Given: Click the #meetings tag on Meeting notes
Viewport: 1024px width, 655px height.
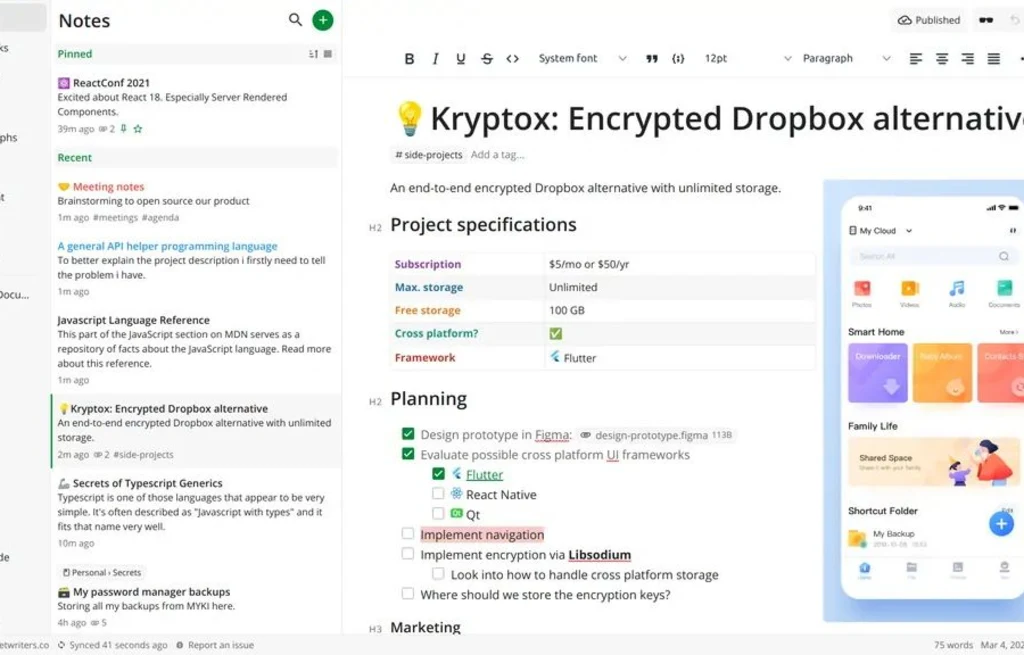Looking at the screenshot, I should [x=116, y=217].
